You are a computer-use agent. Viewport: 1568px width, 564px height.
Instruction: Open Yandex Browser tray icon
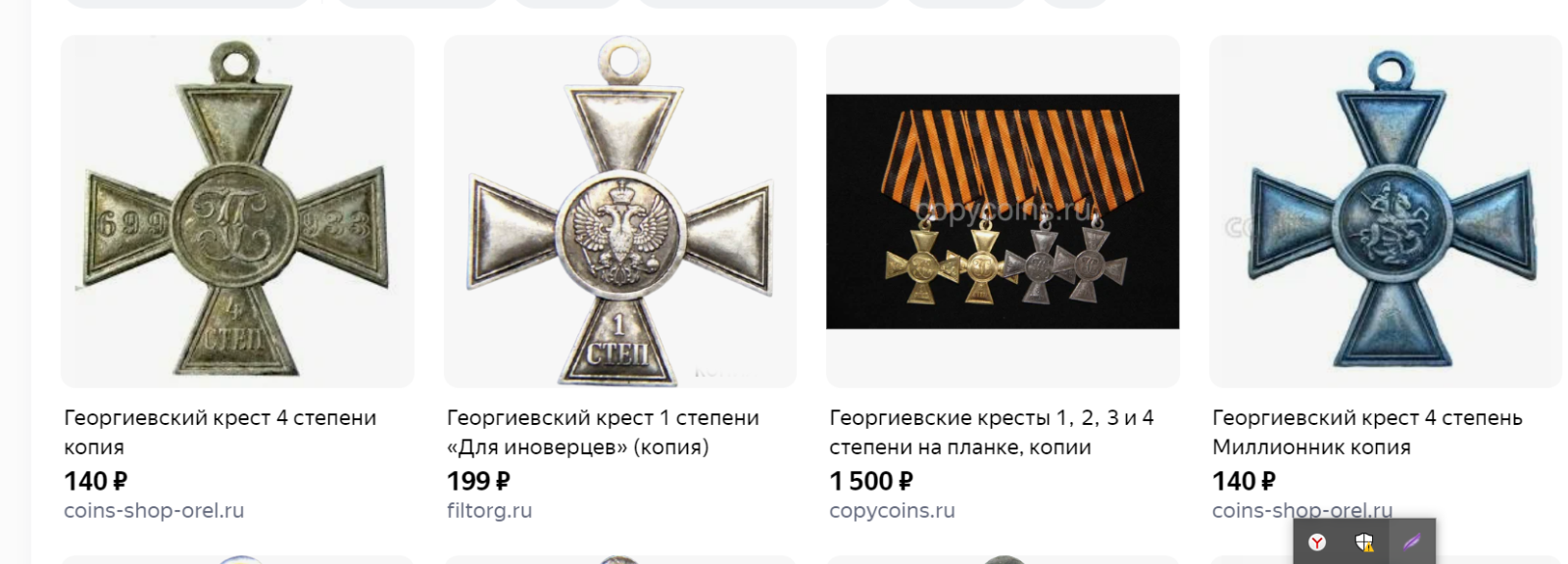tap(1318, 542)
